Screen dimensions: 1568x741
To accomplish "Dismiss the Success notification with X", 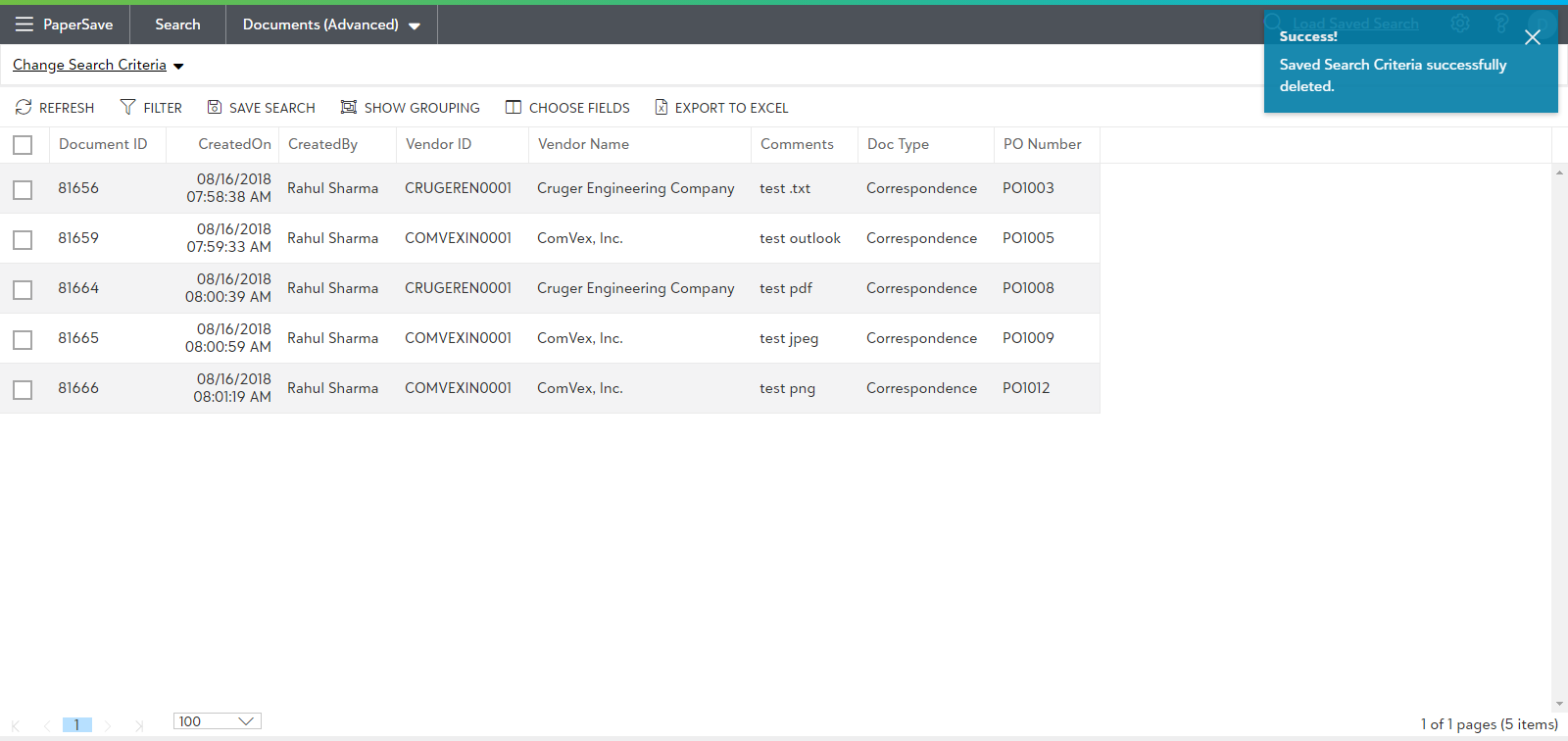I will click(x=1533, y=37).
